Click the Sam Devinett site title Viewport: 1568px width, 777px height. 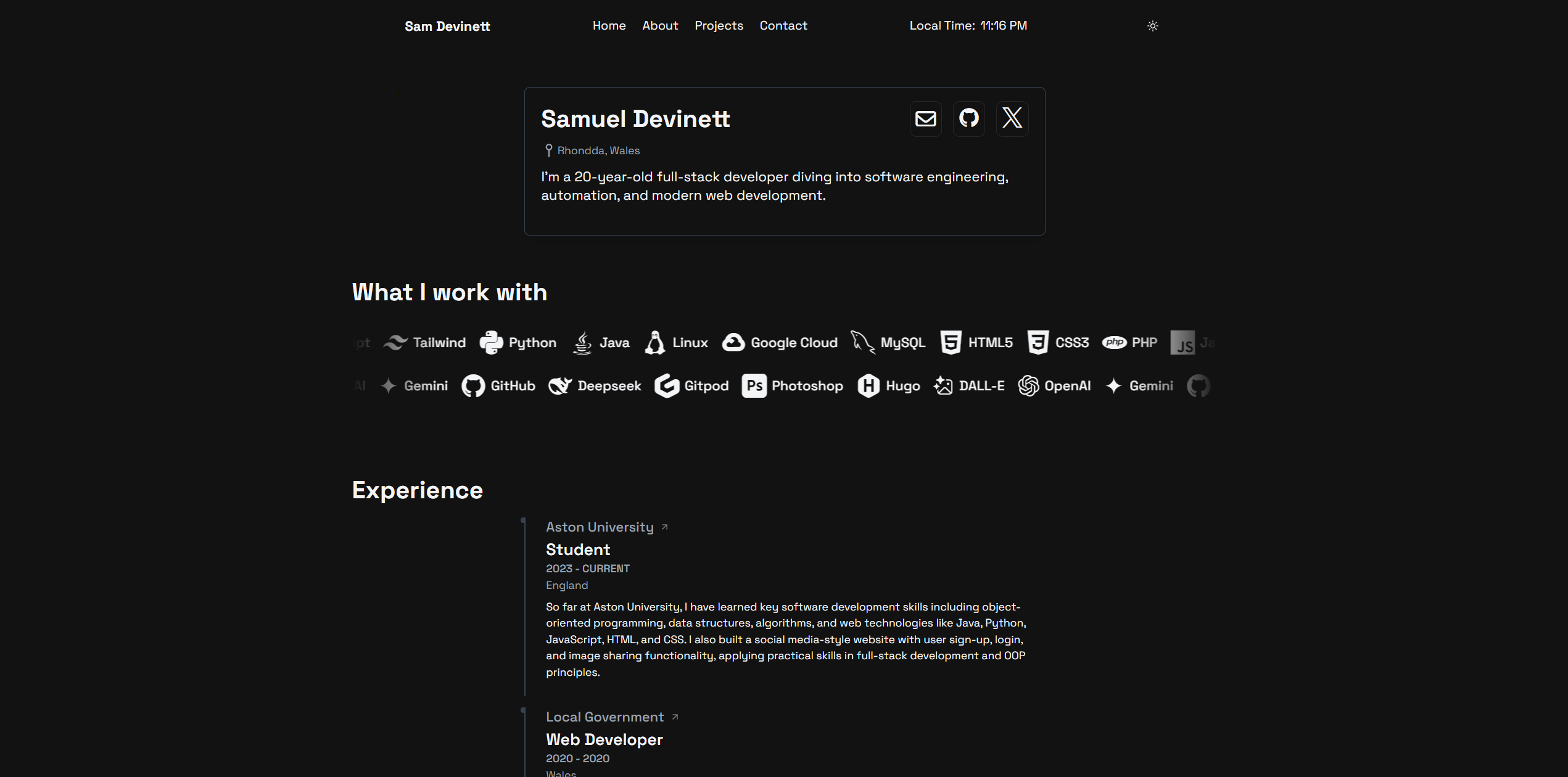coord(447,27)
